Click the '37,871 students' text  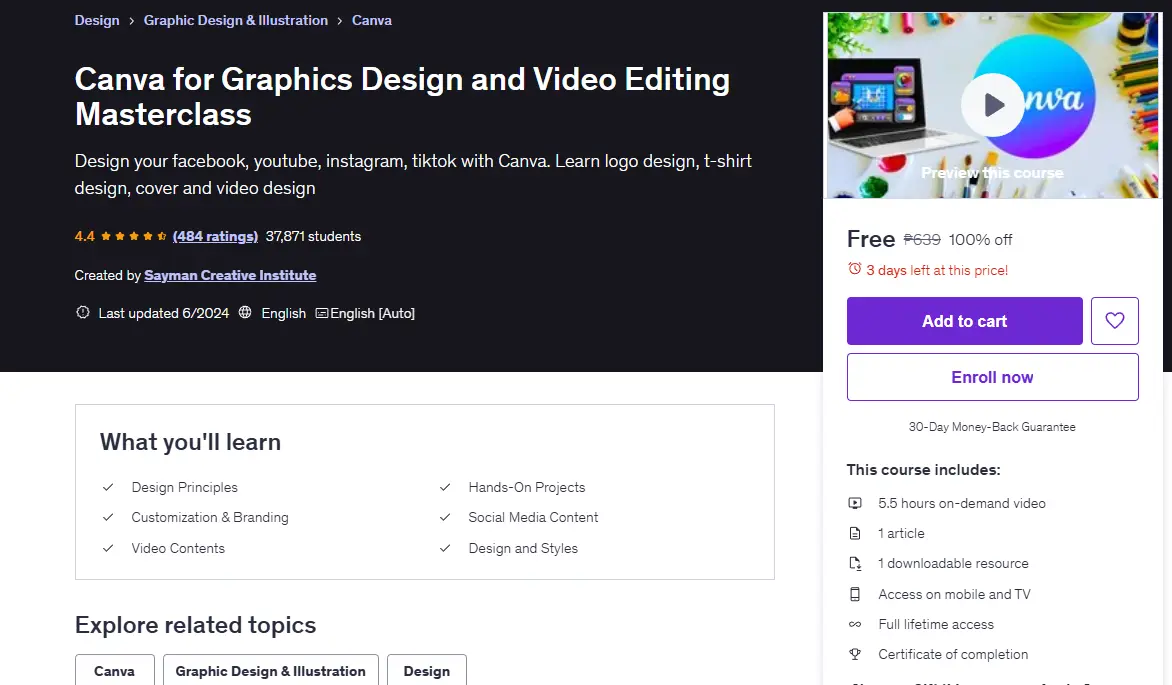pos(313,236)
